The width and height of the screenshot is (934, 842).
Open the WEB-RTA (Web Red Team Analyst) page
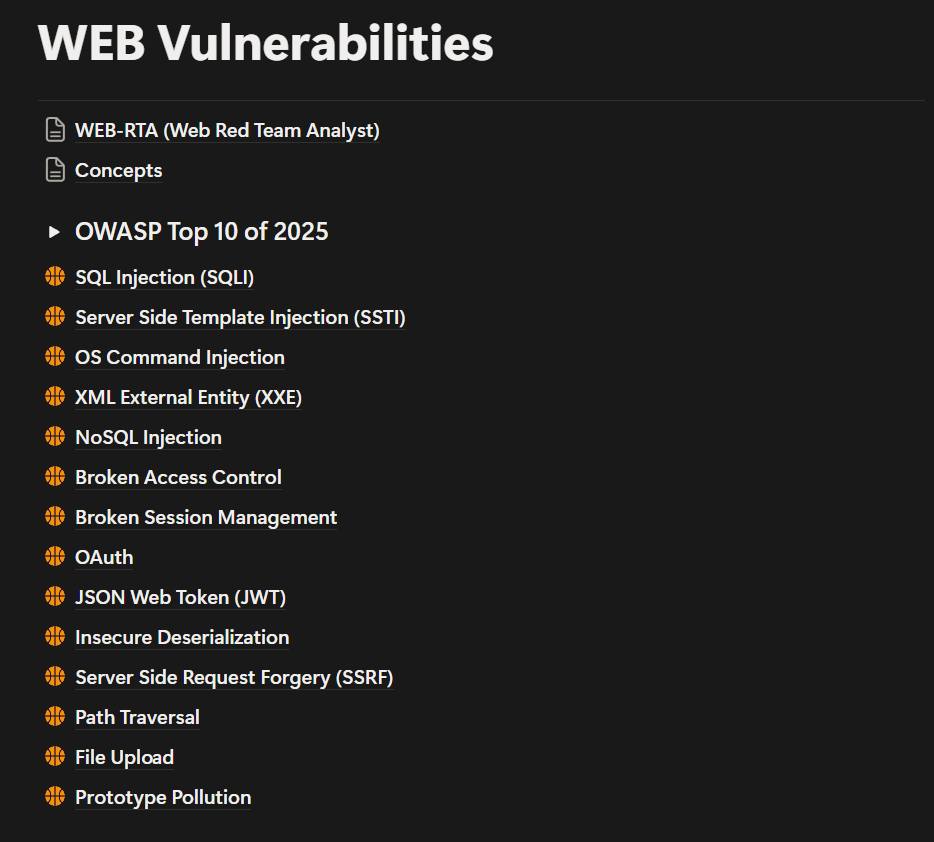[227, 130]
